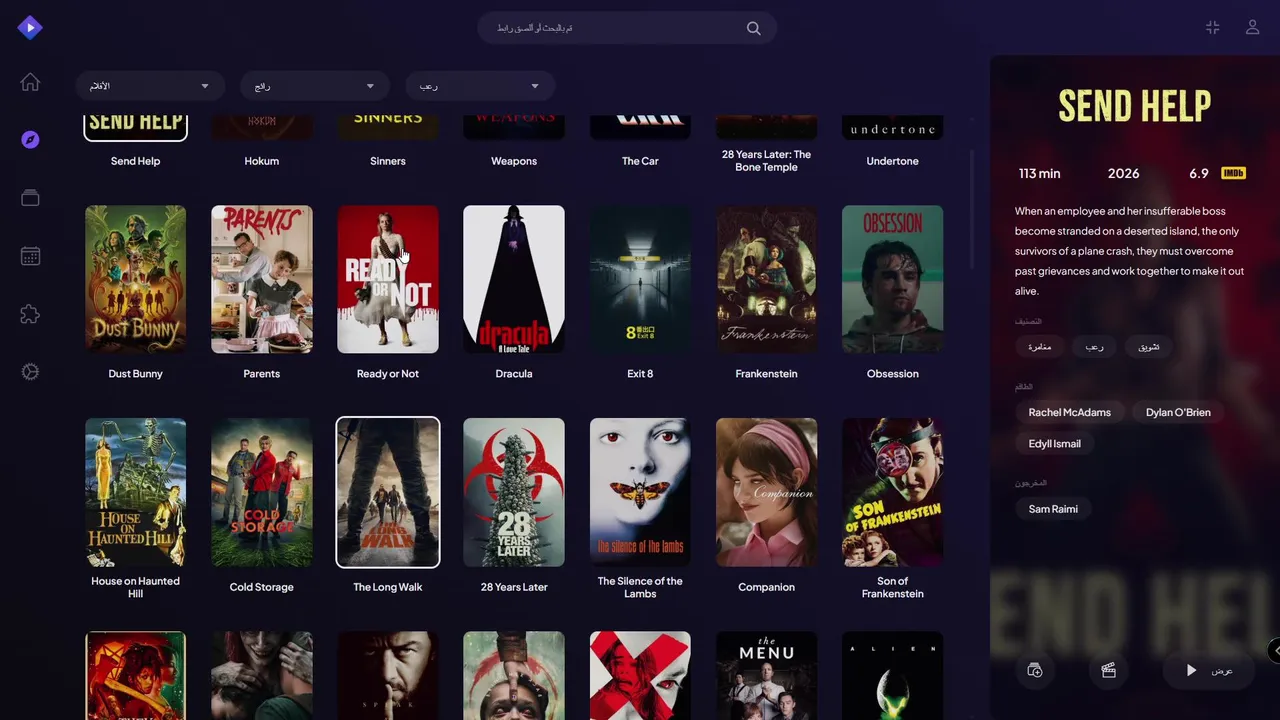This screenshot has height=720, width=1280.
Task: Select the Dust Bunny poster
Action: click(x=135, y=279)
